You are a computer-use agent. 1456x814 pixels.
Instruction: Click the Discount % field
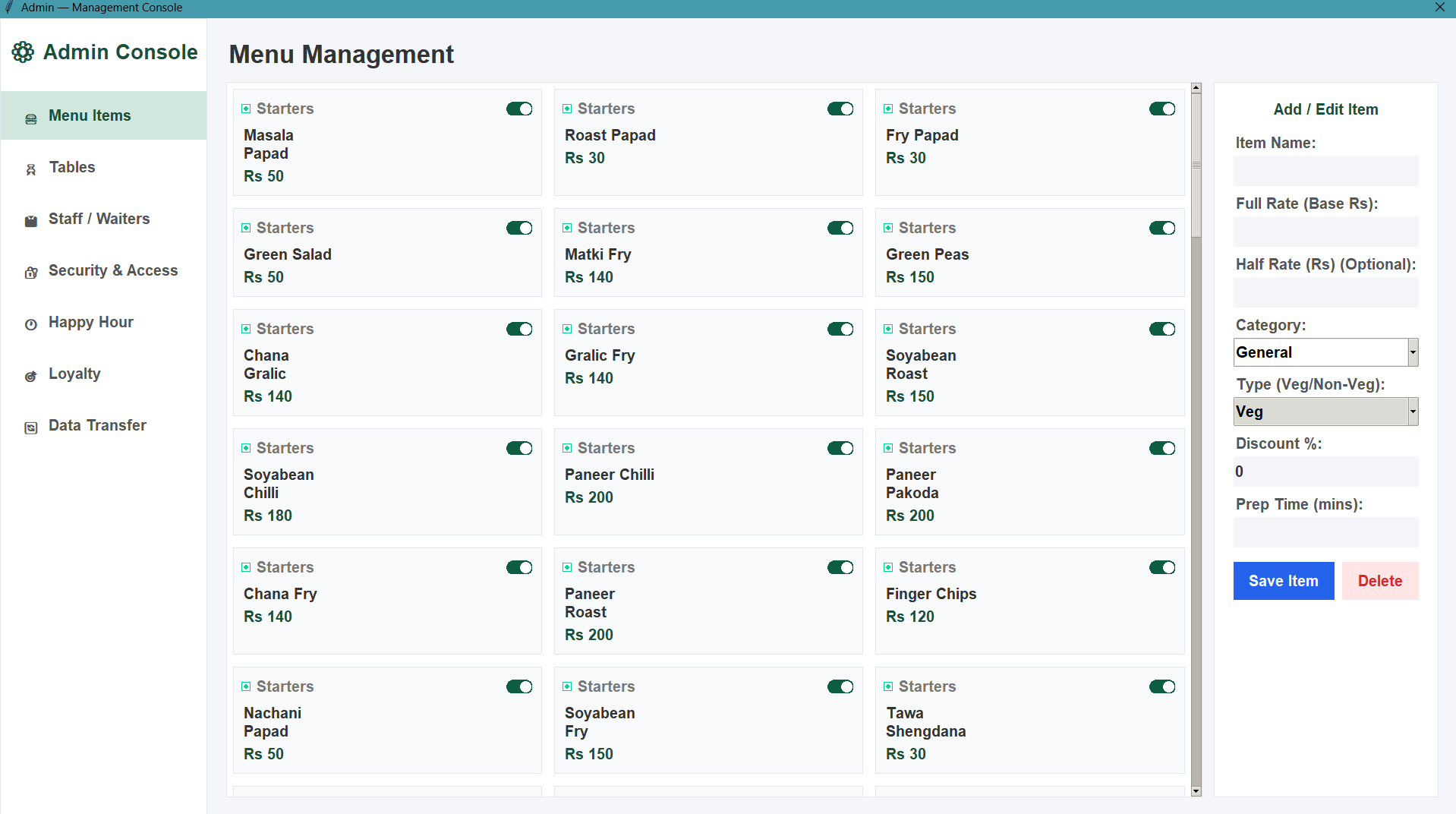coord(1325,472)
